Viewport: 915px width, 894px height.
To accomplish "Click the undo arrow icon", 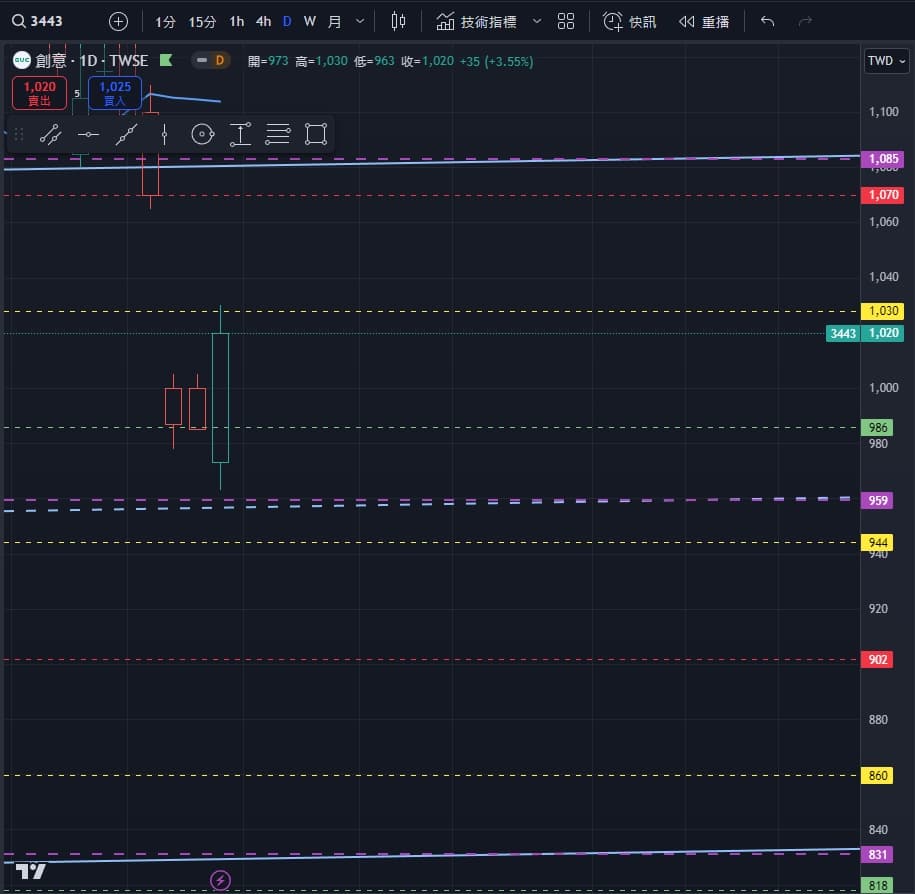I will pos(767,21).
